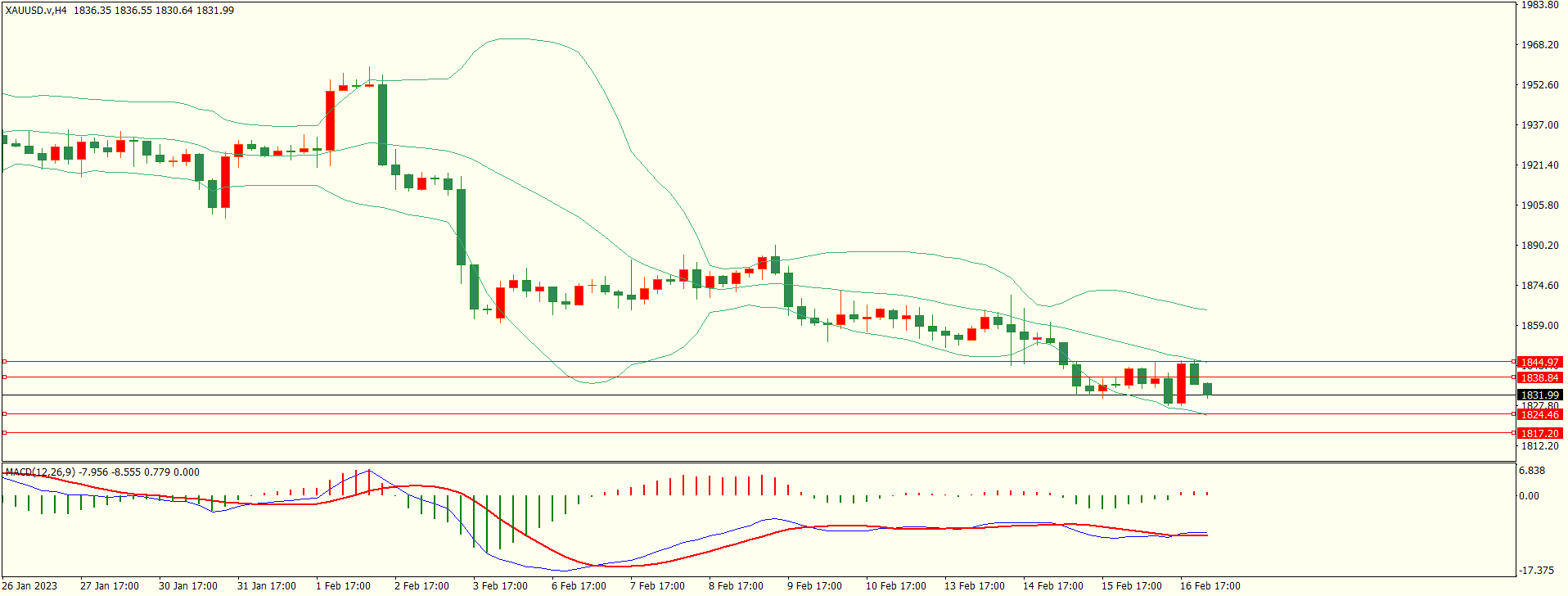
Task: Click the 1844.97 price level label
Action: tap(1539, 362)
